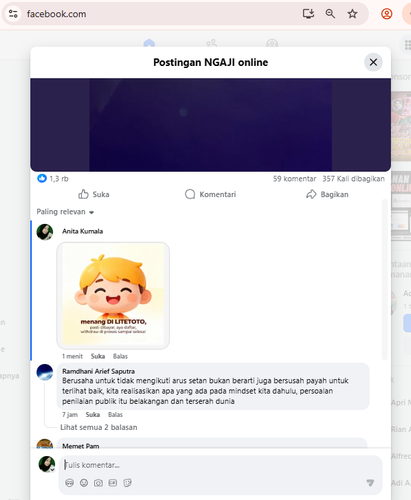Click the Suka button under the post
Image resolution: width=411 pixels, height=500 pixels.
point(94,194)
